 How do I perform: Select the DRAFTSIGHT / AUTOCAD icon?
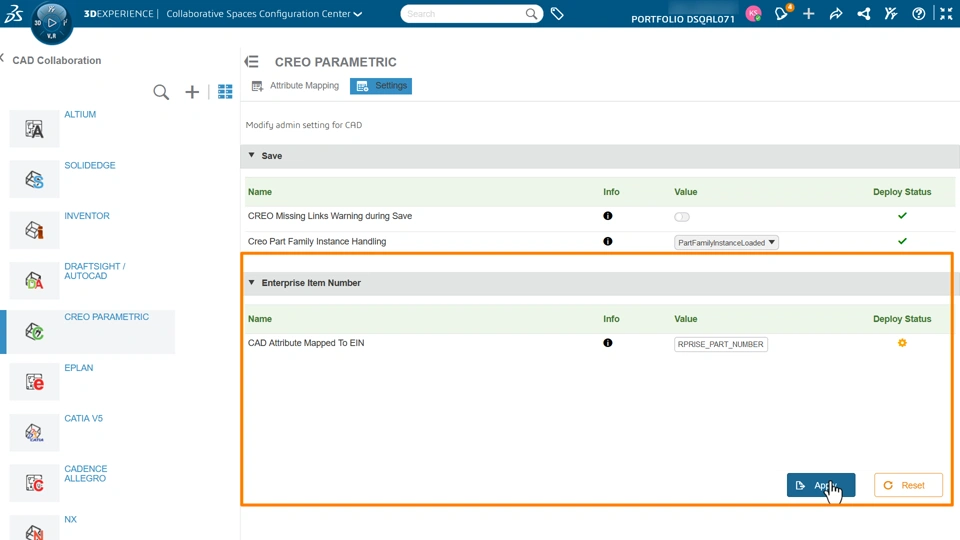(x=34, y=280)
